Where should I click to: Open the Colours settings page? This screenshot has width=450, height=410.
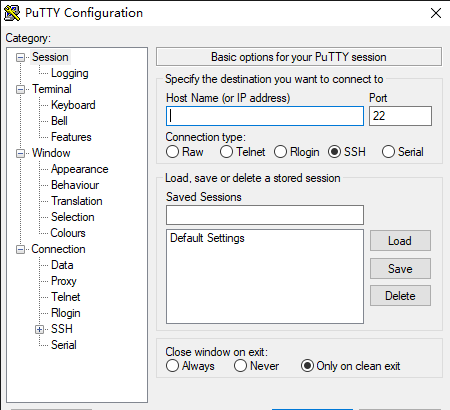[x=68, y=233]
